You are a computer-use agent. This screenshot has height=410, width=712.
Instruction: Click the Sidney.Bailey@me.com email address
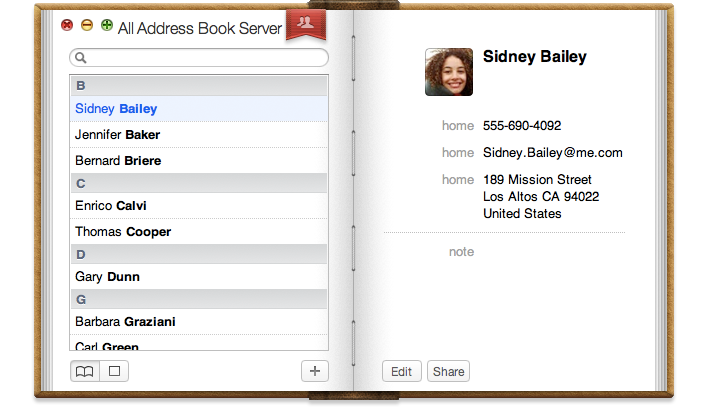[552, 153]
